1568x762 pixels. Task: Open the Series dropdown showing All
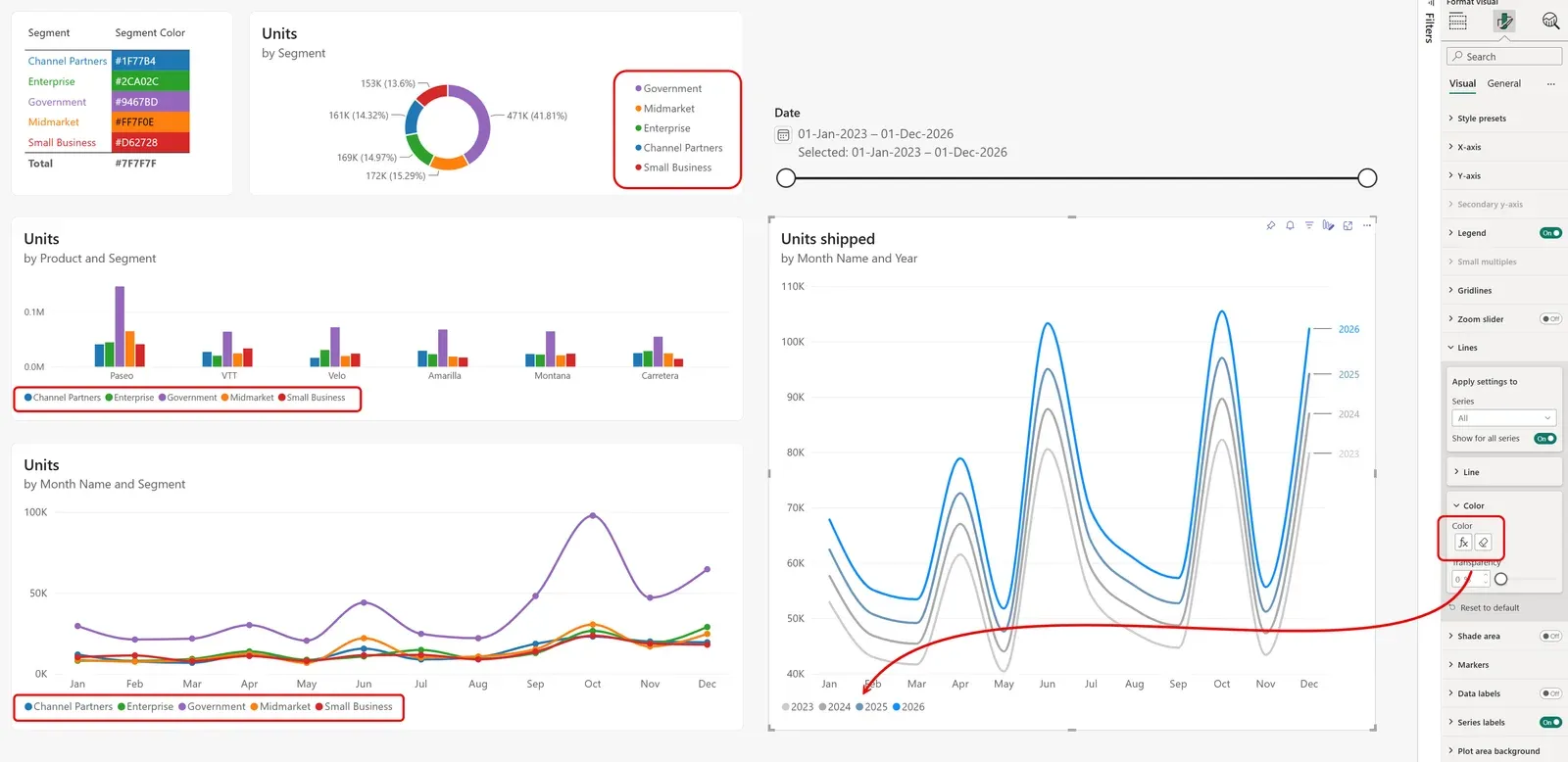pos(1503,418)
